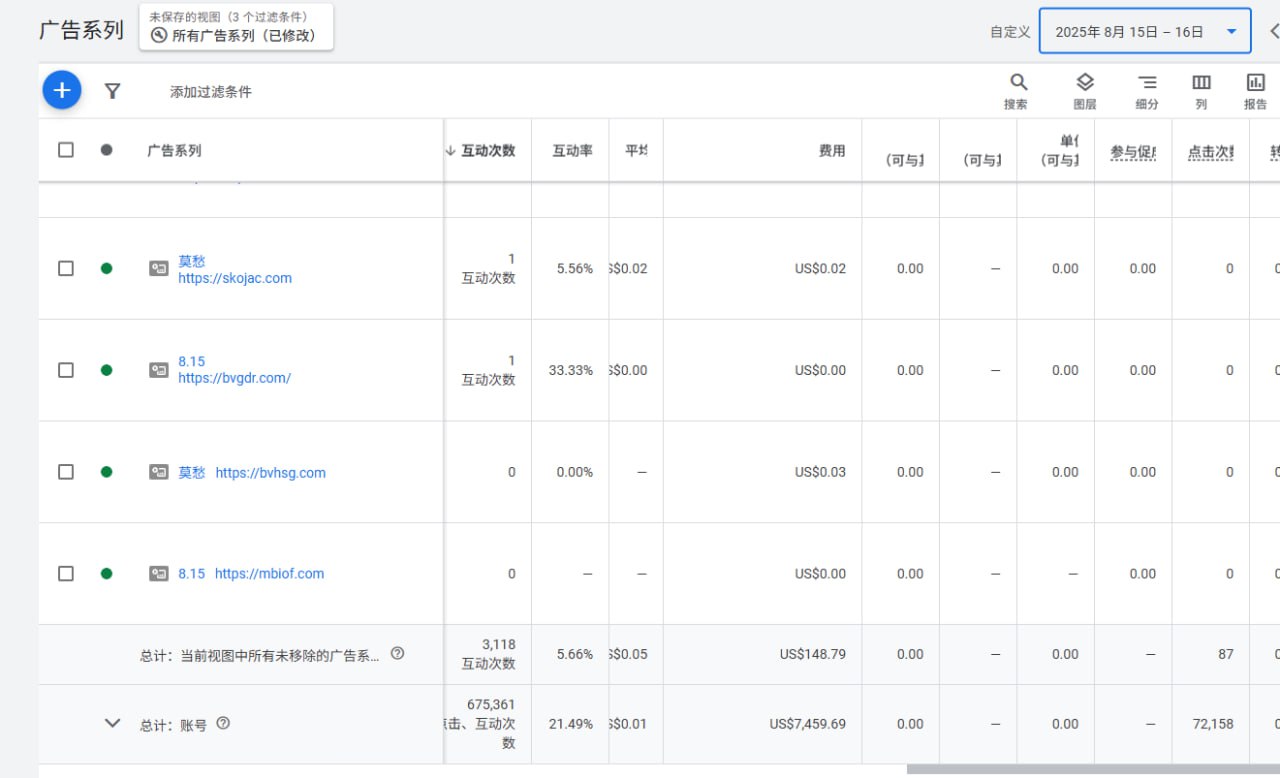Click the blue plus new campaign button

[62, 91]
